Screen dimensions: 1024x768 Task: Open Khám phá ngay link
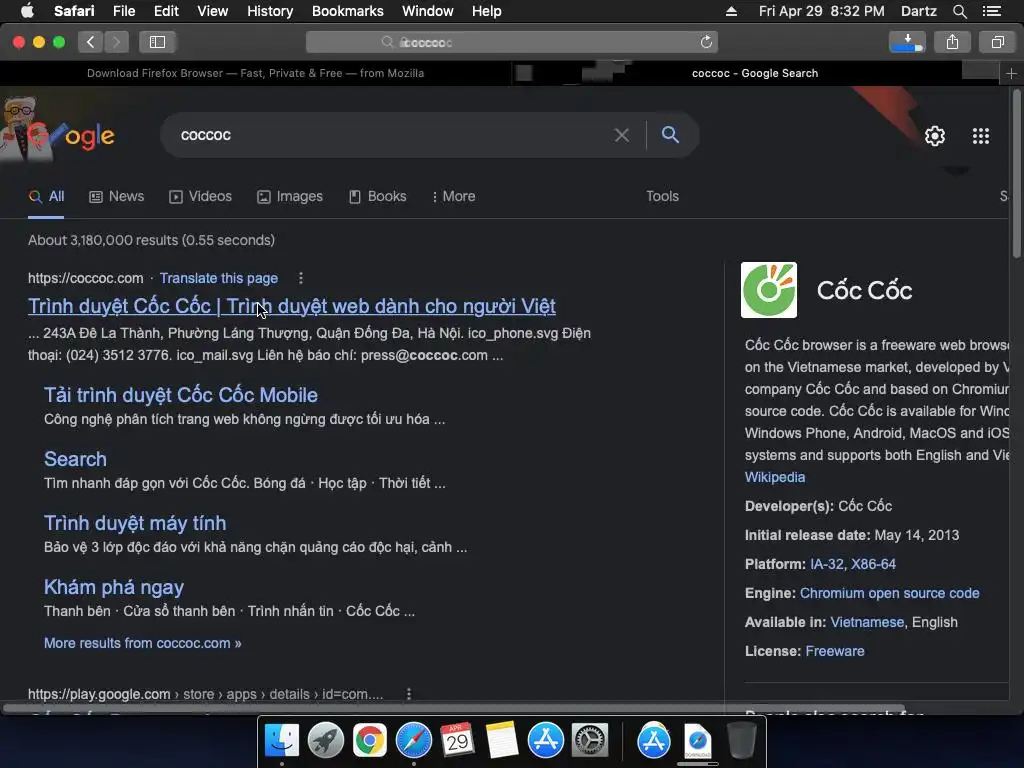[x=114, y=587]
